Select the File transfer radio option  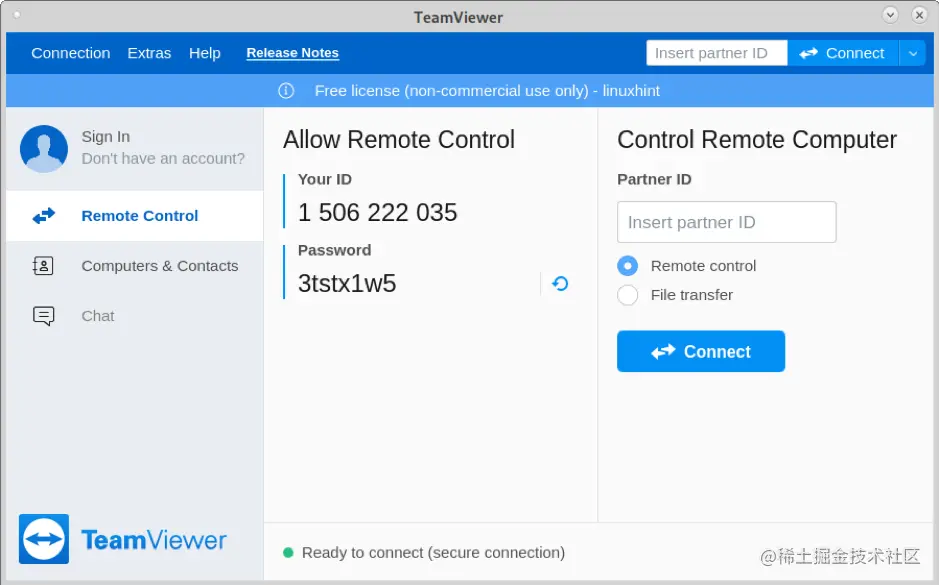pyautogui.click(x=628, y=295)
